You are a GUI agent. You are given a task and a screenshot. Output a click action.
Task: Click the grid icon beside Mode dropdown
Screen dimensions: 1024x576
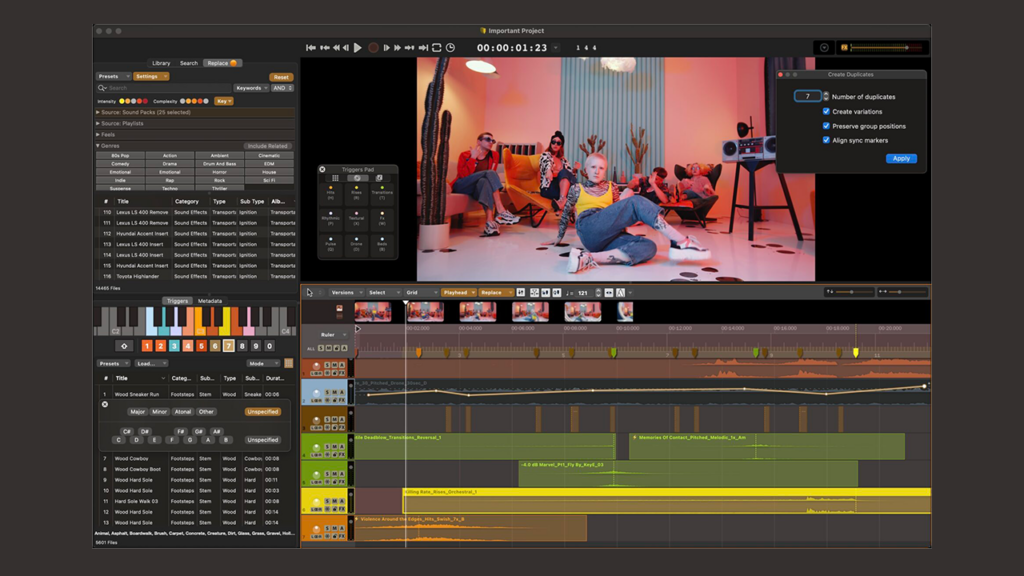[x=289, y=363]
